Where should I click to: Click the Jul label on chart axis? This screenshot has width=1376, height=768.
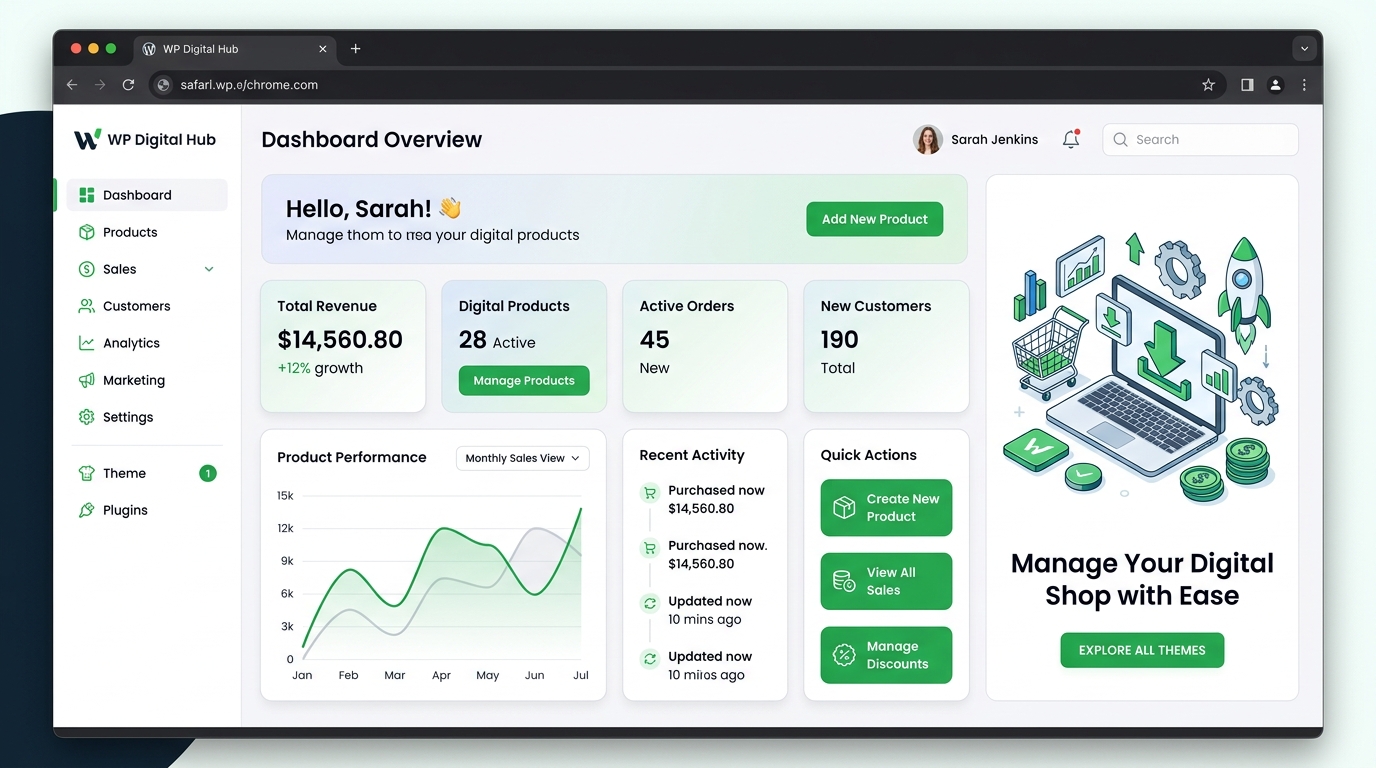(x=580, y=675)
